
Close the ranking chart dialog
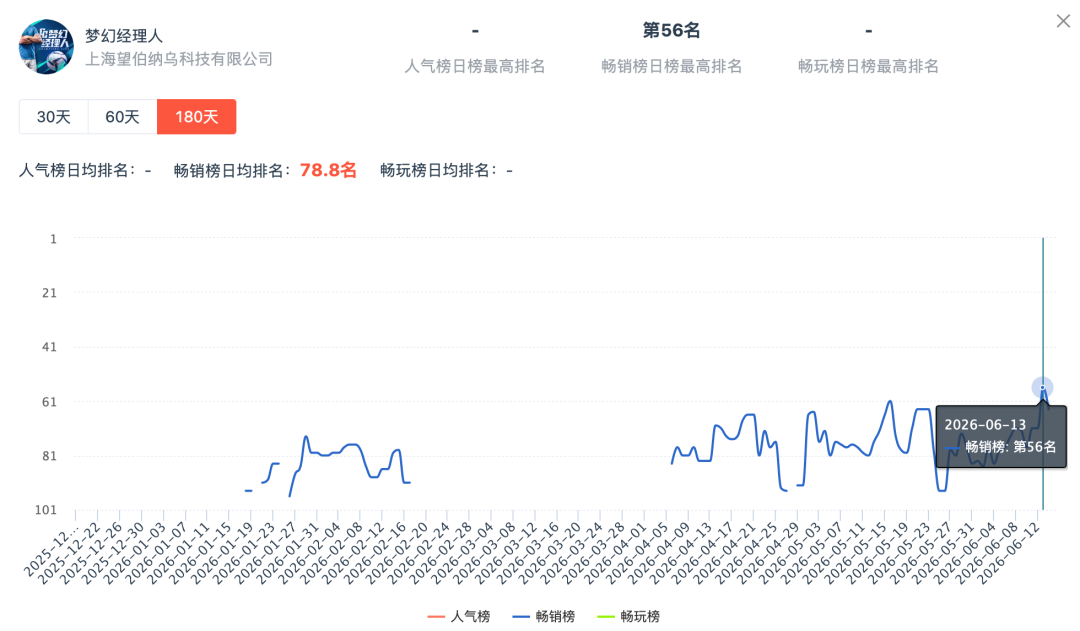tap(1063, 21)
